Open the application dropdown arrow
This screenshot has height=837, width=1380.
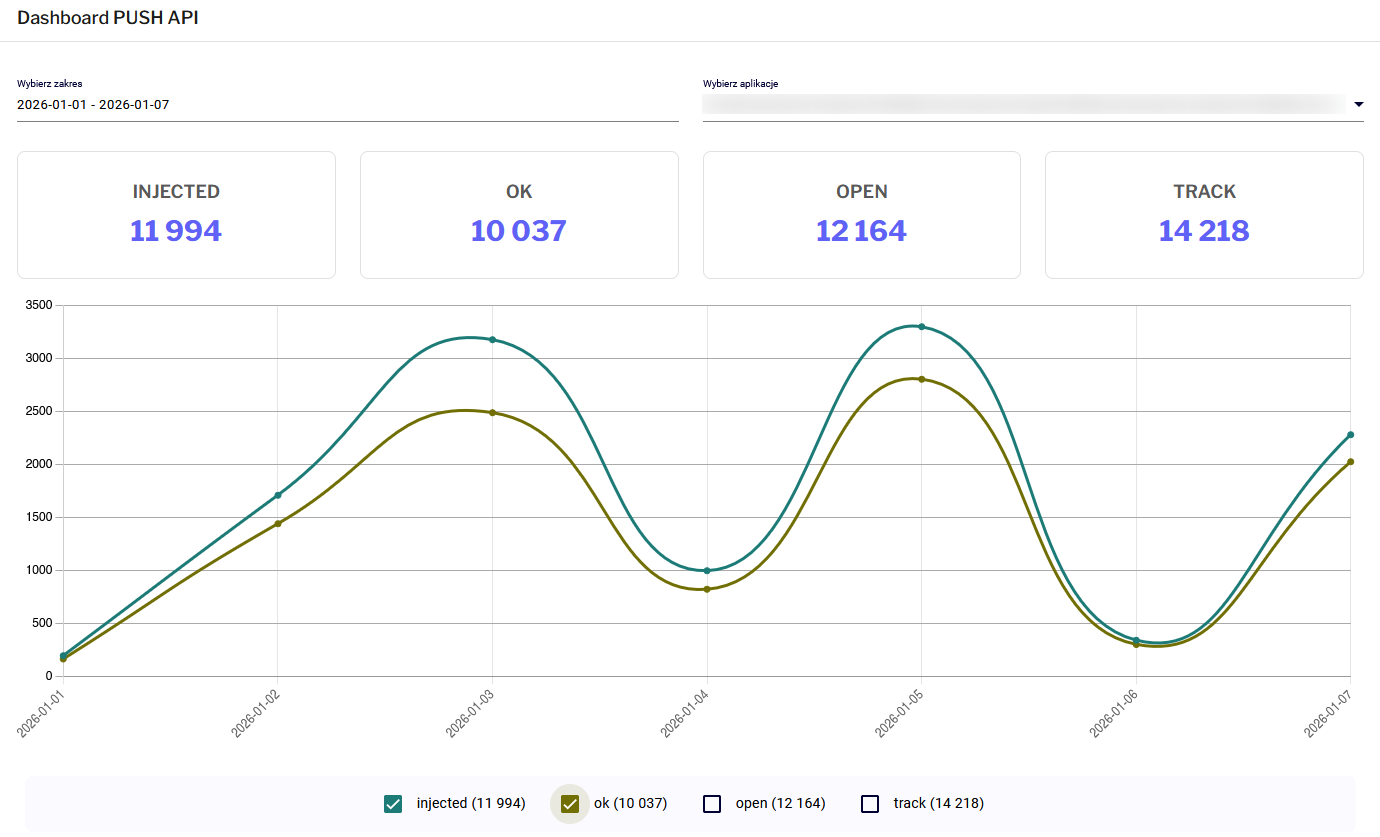click(x=1358, y=104)
